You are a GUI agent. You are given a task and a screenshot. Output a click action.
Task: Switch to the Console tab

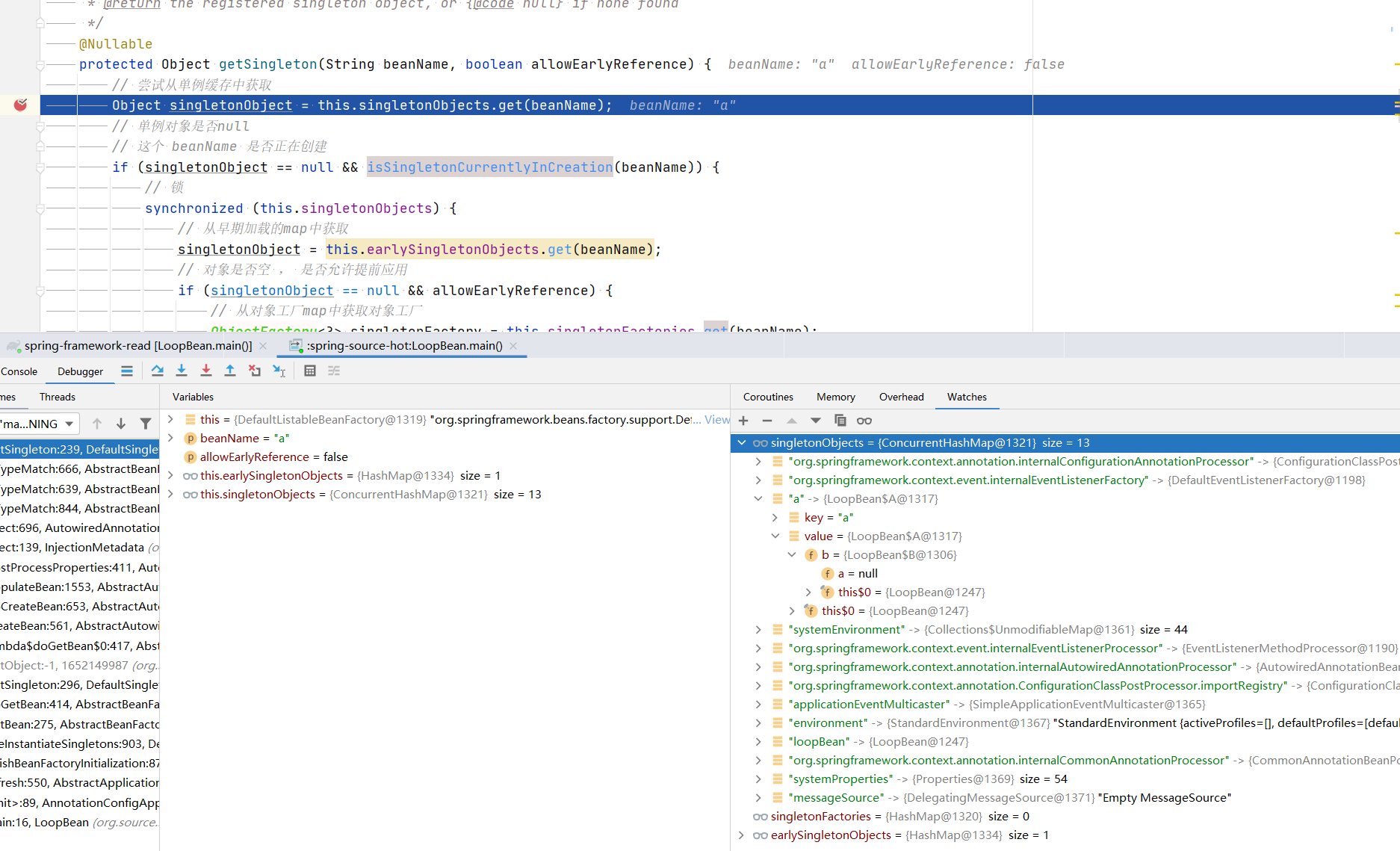(19, 371)
